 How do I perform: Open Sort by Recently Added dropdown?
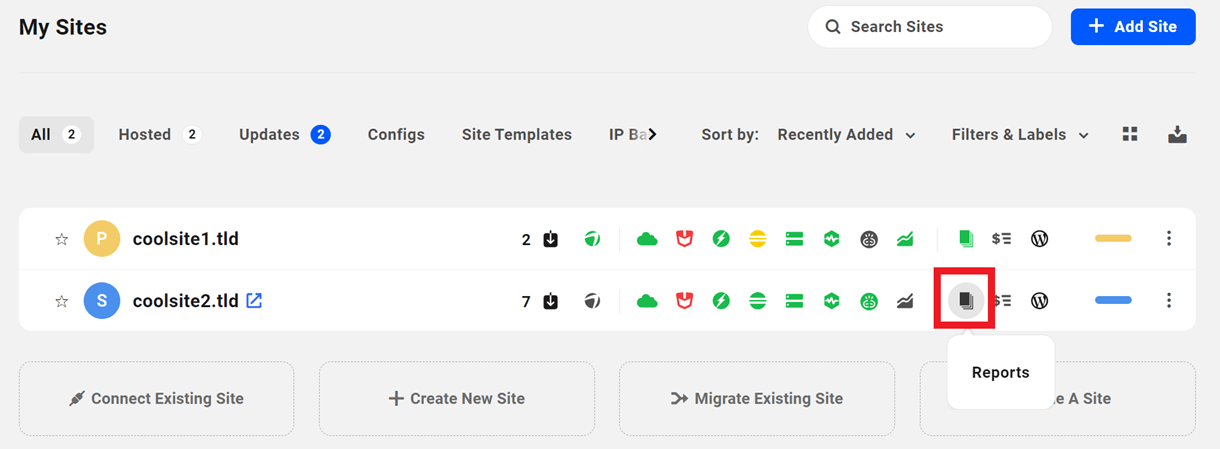click(846, 134)
